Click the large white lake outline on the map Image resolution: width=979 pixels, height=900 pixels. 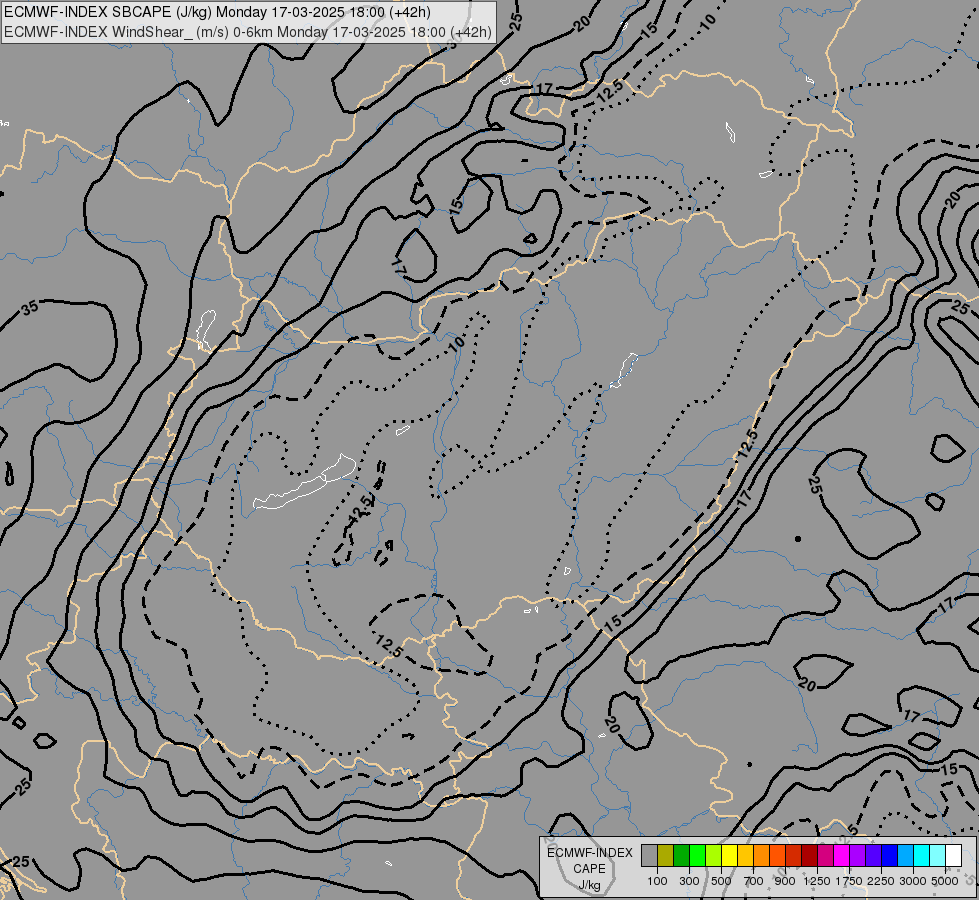point(305,483)
